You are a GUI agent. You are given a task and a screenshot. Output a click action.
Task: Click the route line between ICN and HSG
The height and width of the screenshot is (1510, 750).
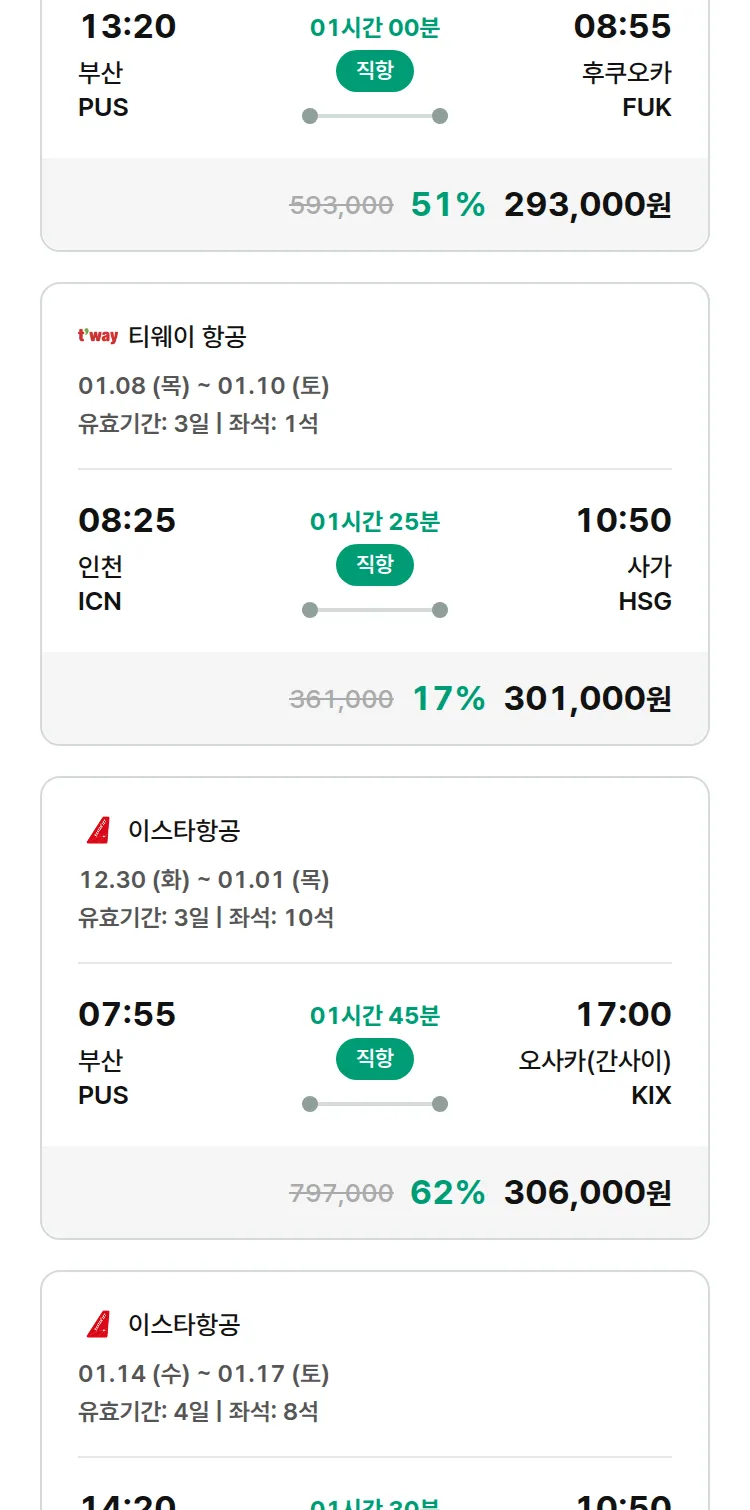(375, 610)
